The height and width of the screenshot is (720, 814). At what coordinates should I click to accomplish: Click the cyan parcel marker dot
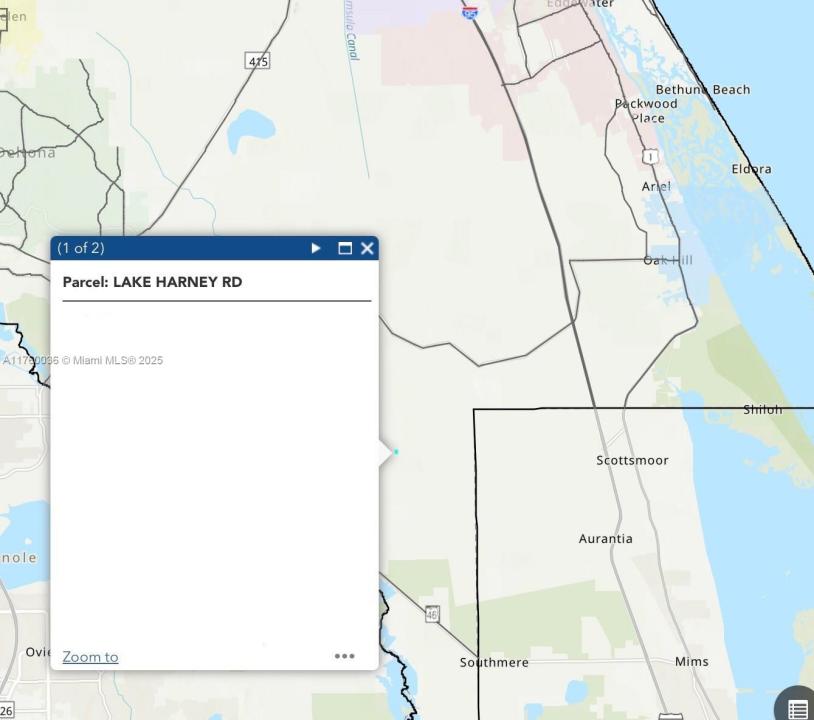[x=396, y=452]
